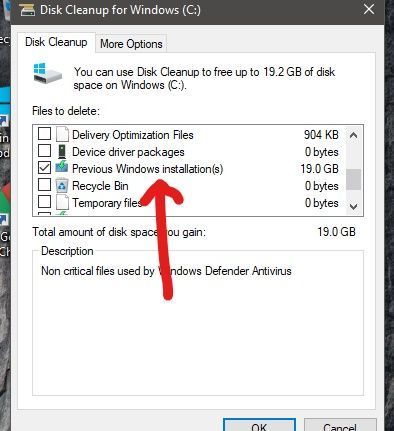
Task: Select the Temporary files row text
Action: point(107,203)
